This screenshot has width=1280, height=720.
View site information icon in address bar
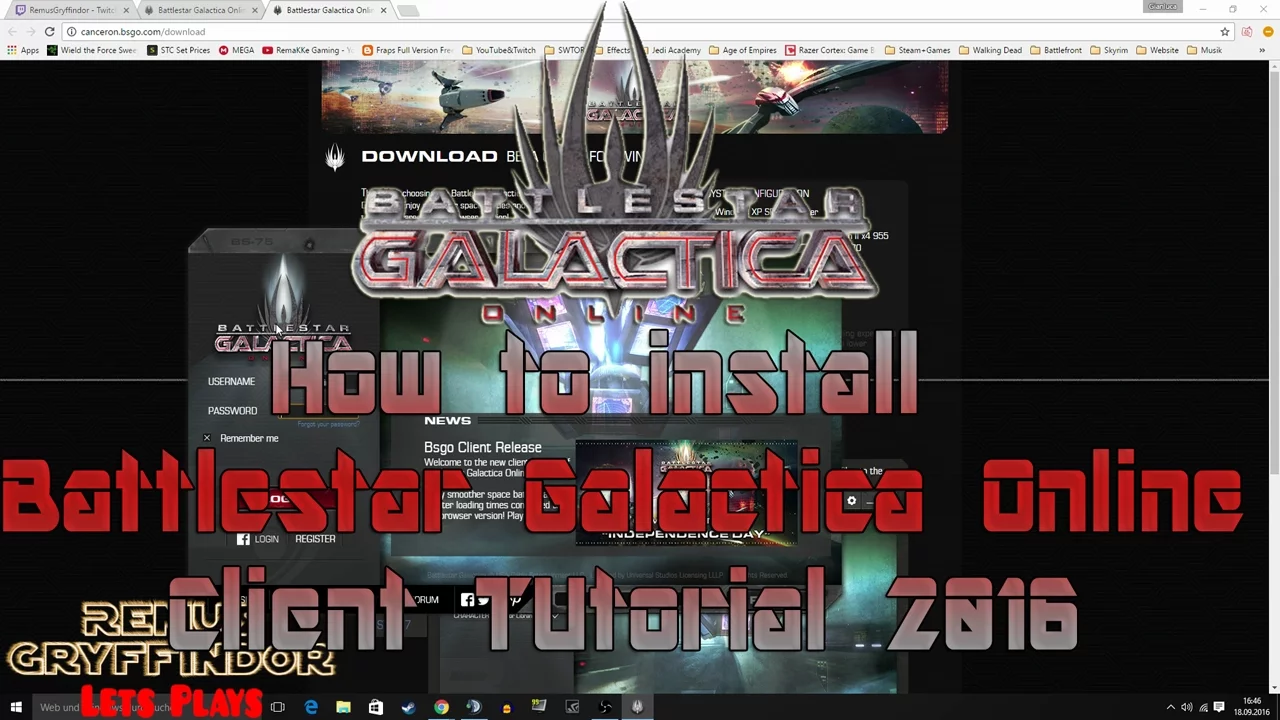(x=71, y=32)
